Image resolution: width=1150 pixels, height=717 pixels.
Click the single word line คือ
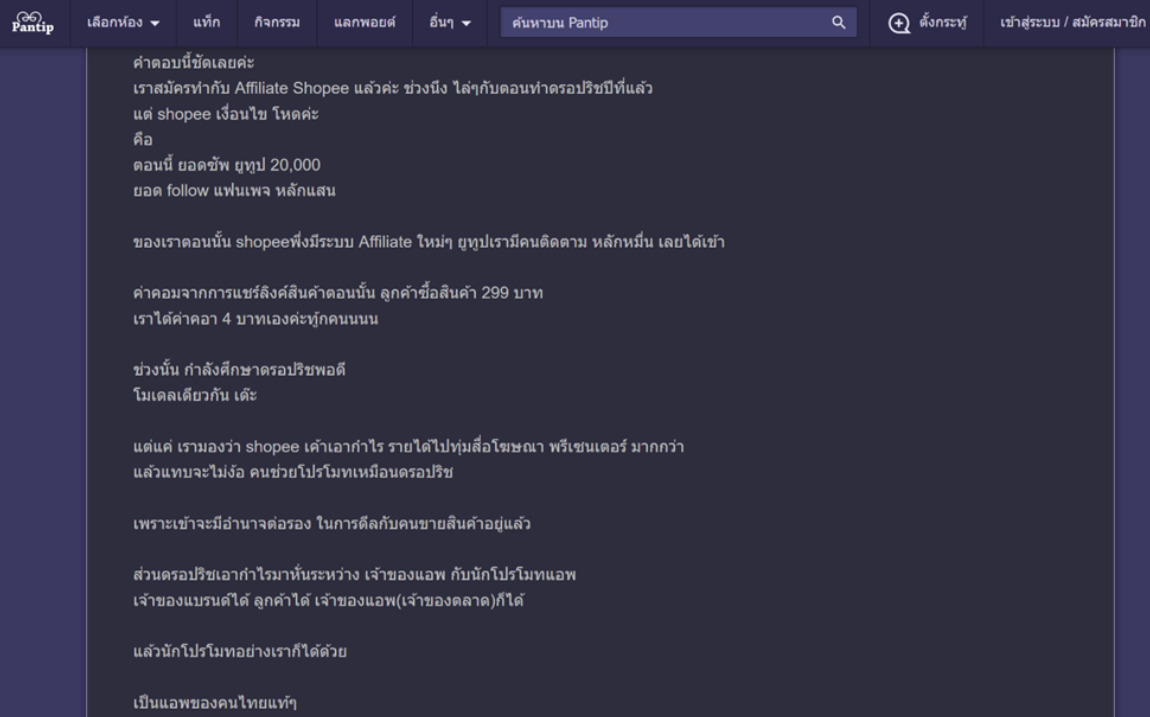[143, 139]
